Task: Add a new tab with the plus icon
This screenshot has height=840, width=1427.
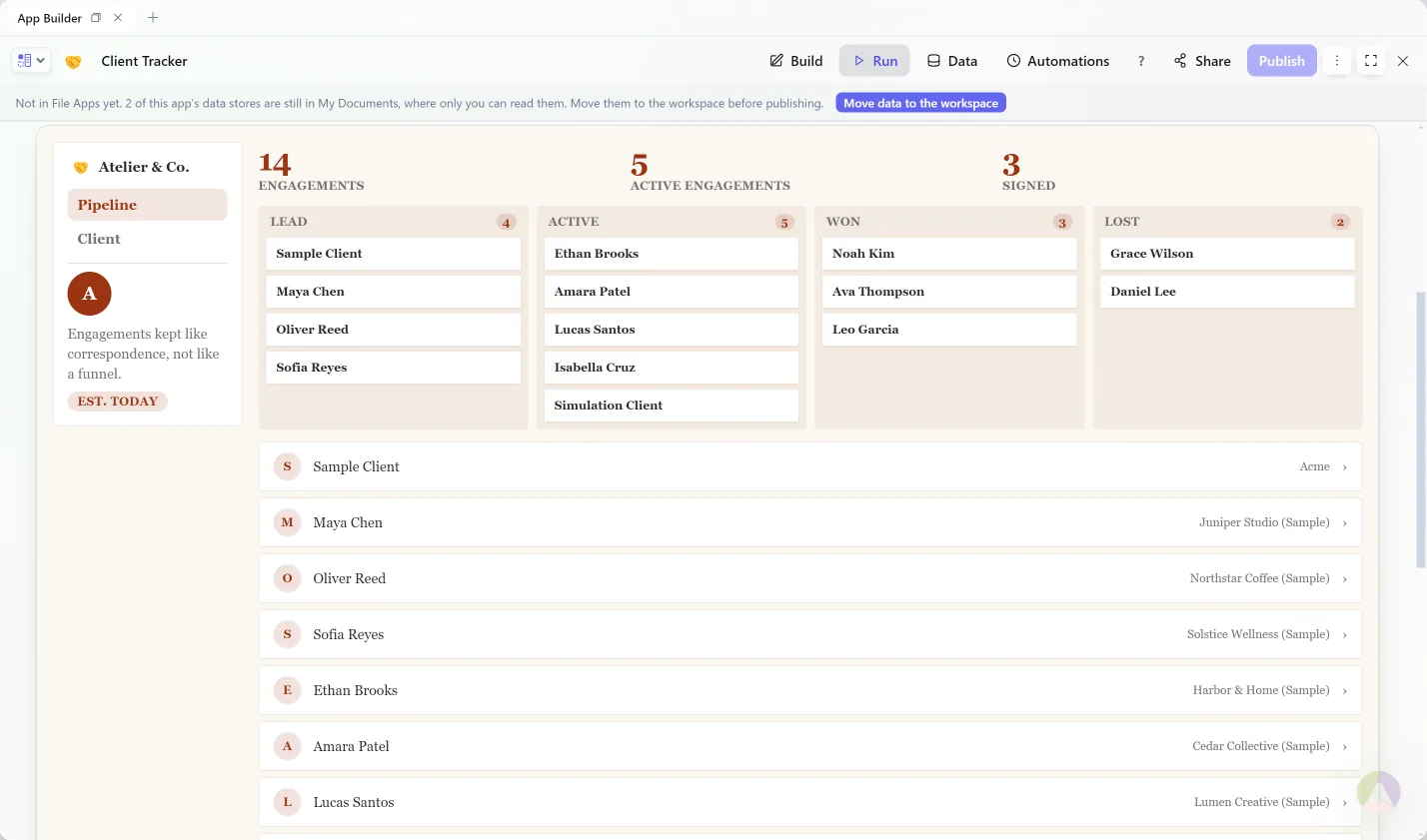Action: 153,18
